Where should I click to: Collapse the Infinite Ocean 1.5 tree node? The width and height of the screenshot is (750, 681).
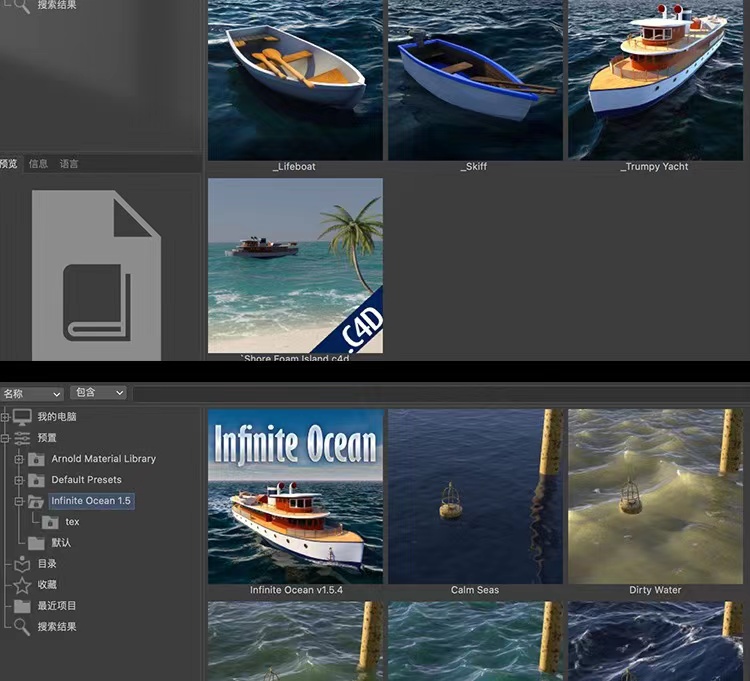point(18,501)
